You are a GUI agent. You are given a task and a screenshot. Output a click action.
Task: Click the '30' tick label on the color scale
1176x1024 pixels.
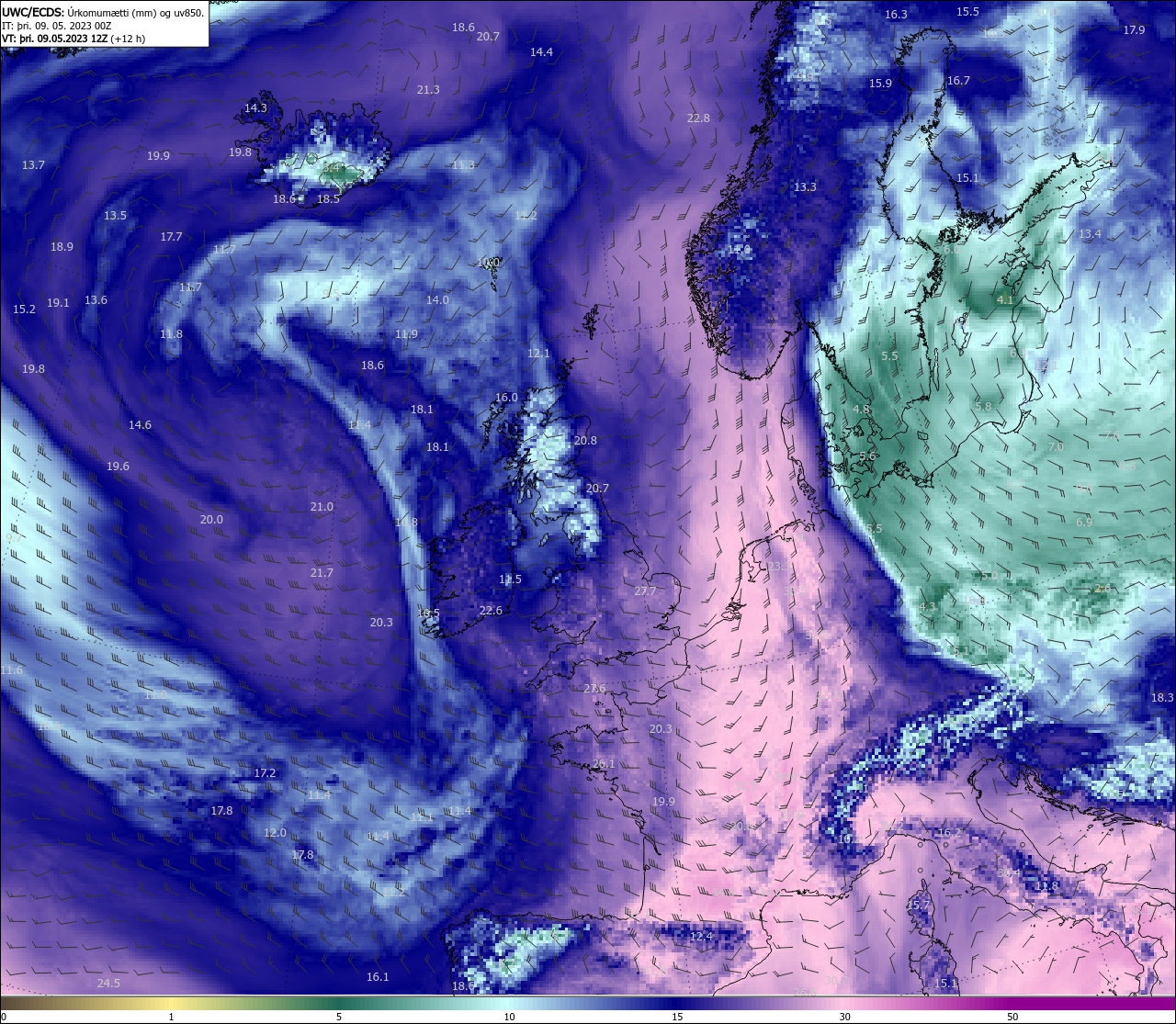click(844, 1017)
